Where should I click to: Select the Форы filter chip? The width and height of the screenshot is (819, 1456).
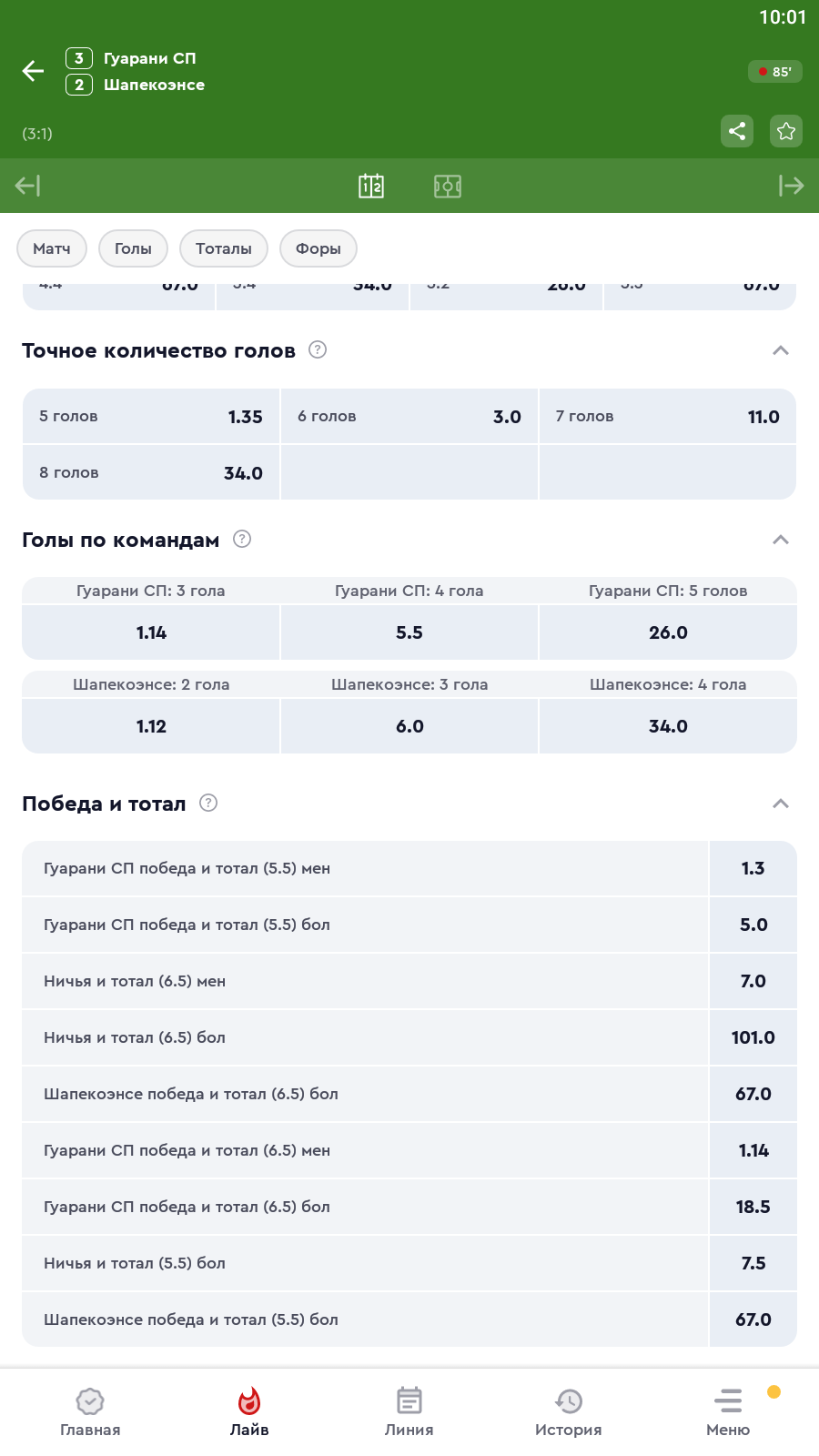click(318, 248)
